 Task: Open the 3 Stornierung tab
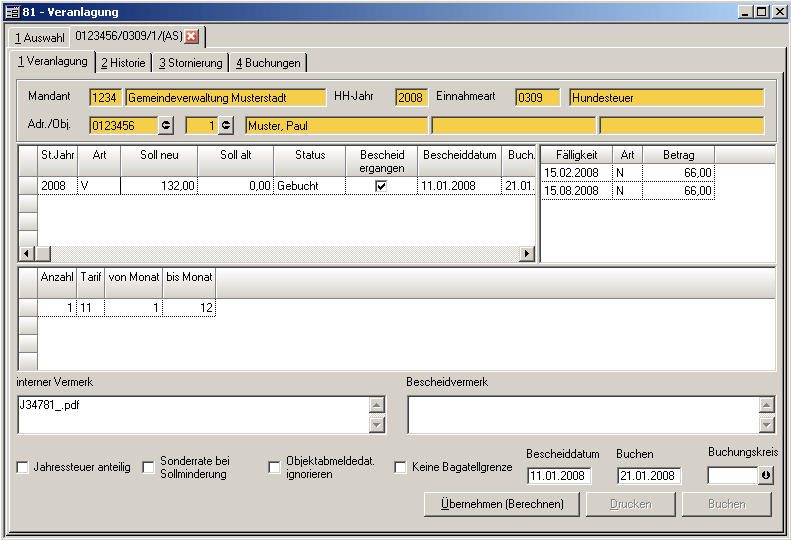click(x=192, y=63)
